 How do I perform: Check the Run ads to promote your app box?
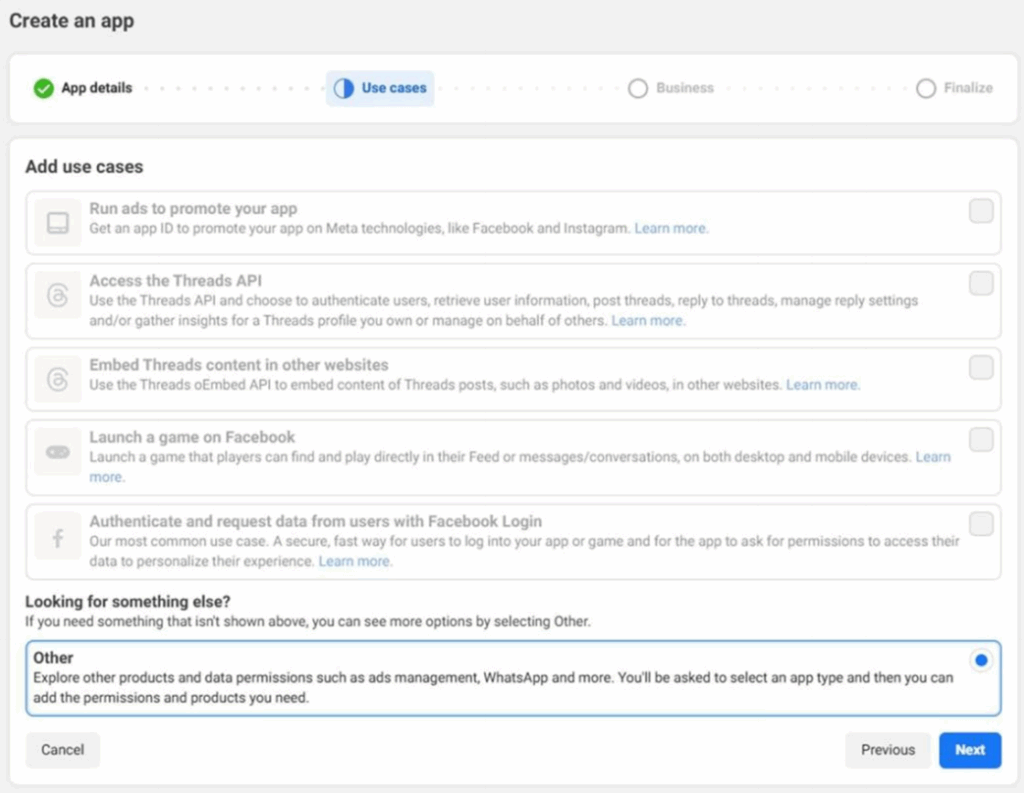(981, 211)
